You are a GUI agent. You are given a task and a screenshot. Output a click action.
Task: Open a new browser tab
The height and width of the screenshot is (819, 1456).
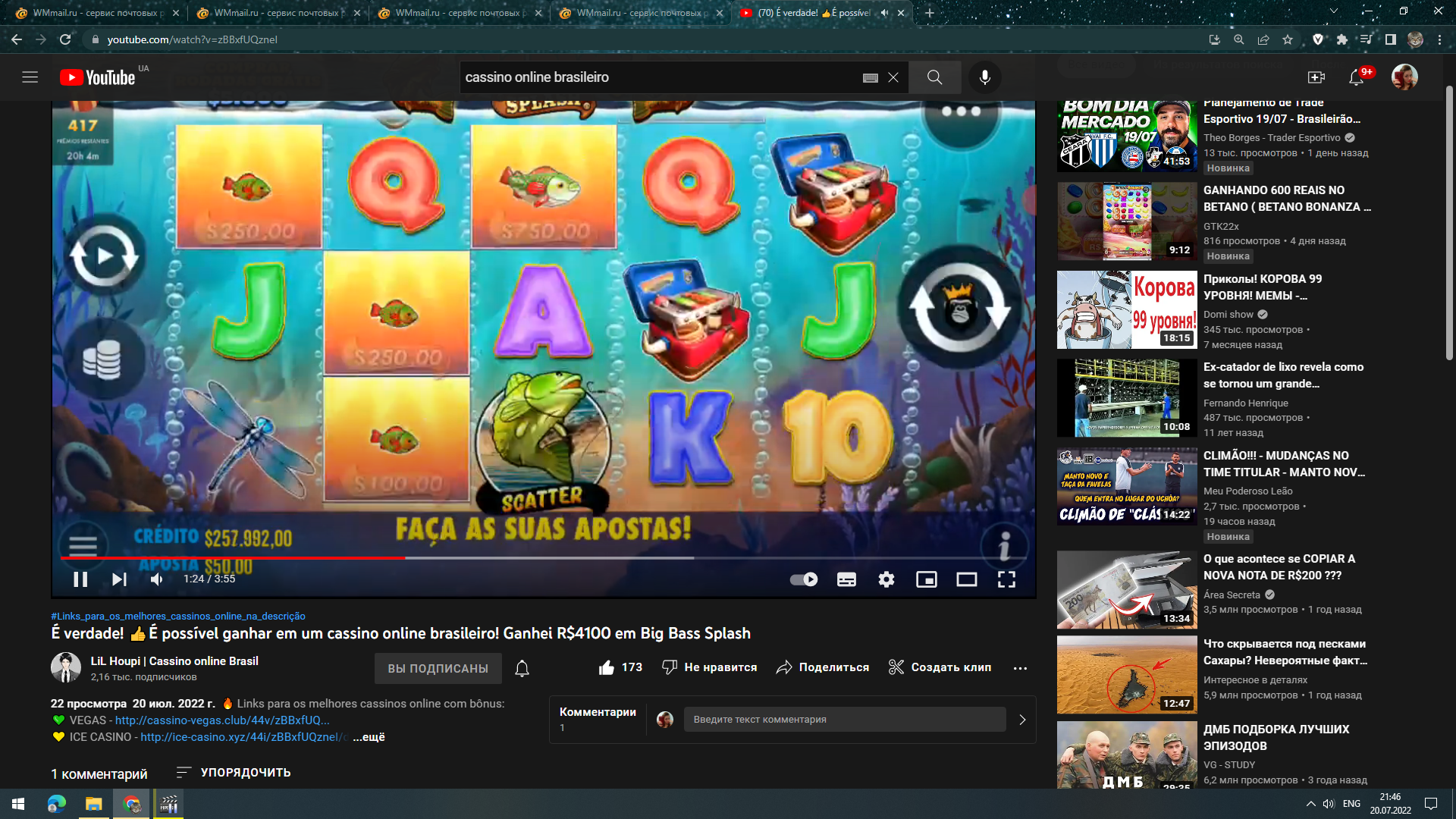tap(930, 13)
